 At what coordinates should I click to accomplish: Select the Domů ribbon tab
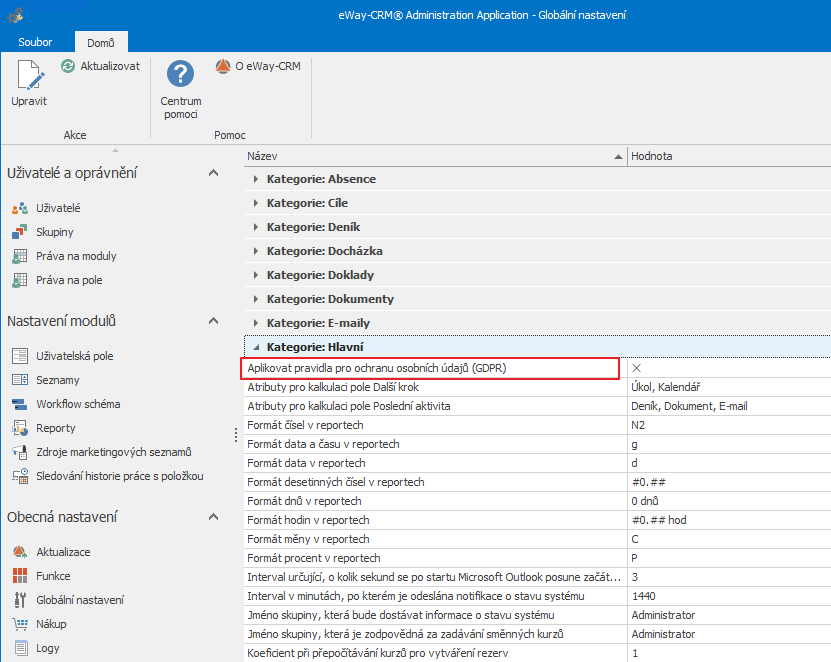tap(101, 42)
